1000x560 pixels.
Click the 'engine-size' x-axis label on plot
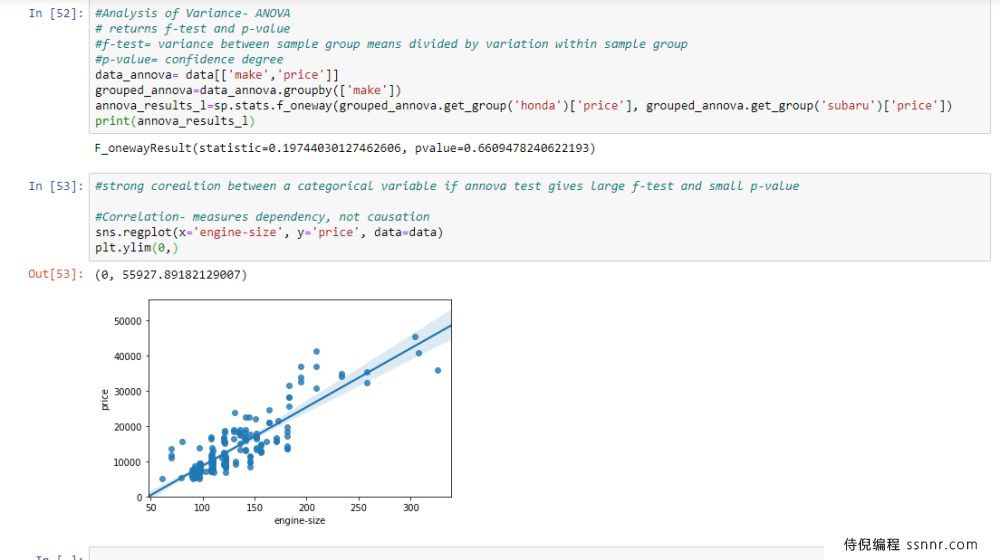(x=300, y=520)
